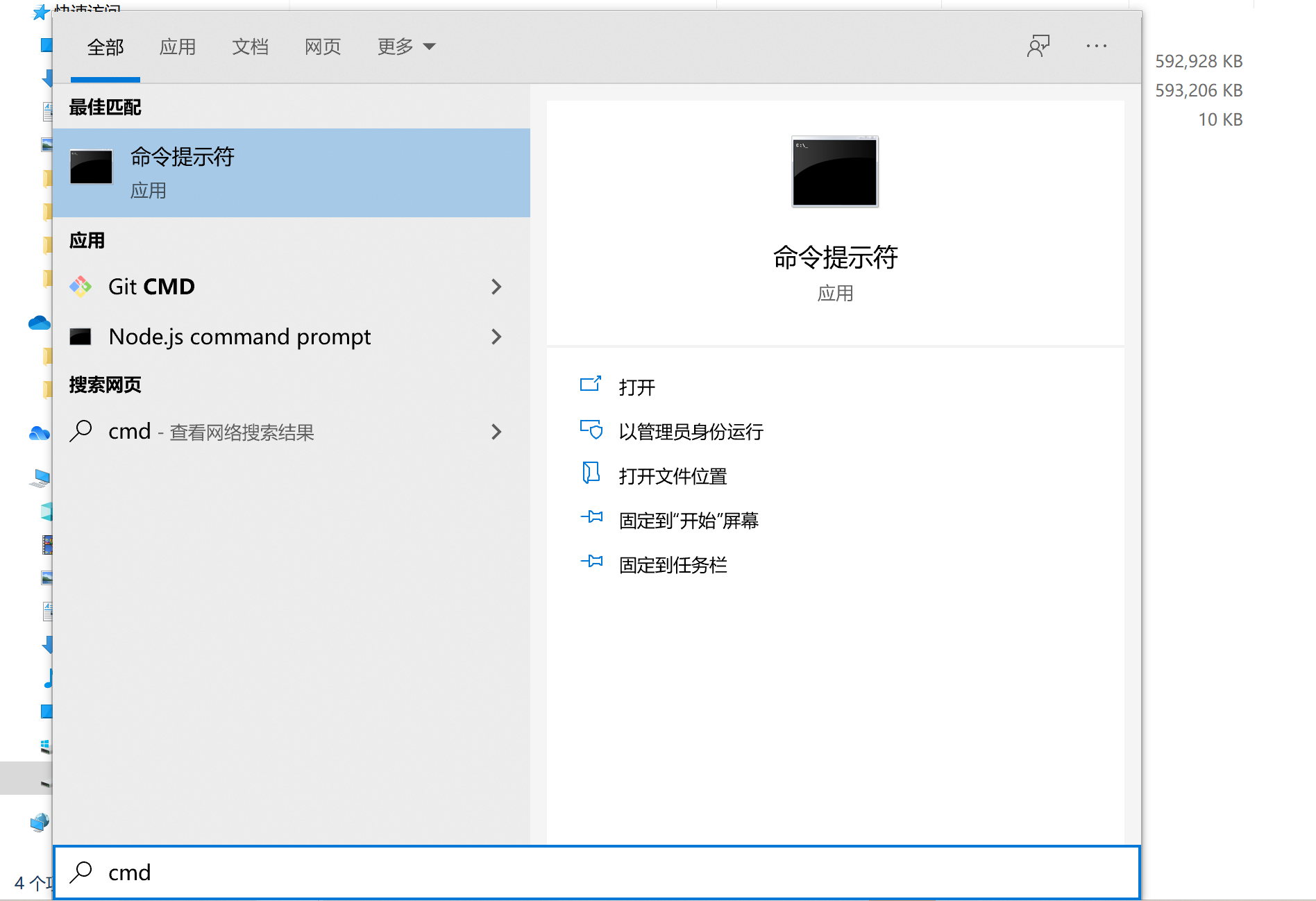Click the 网络 globe icon in Explorer sidebar
The height and width of the screenshot is (901, 1316).
tap(40, 822)
